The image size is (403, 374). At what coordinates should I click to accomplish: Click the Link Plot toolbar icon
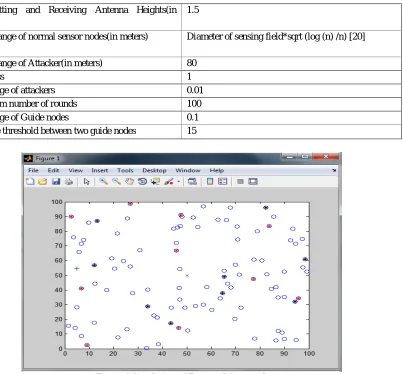click(x=192, y=181)
